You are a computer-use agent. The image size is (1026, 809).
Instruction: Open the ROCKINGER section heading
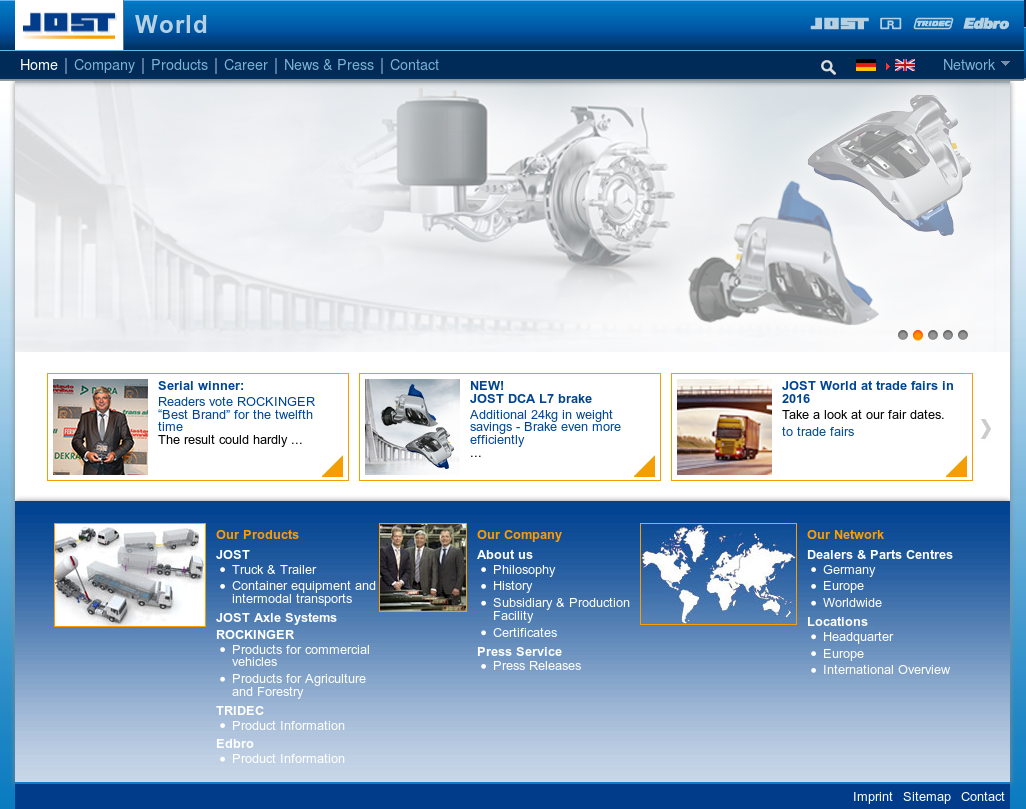pos(255,635)
